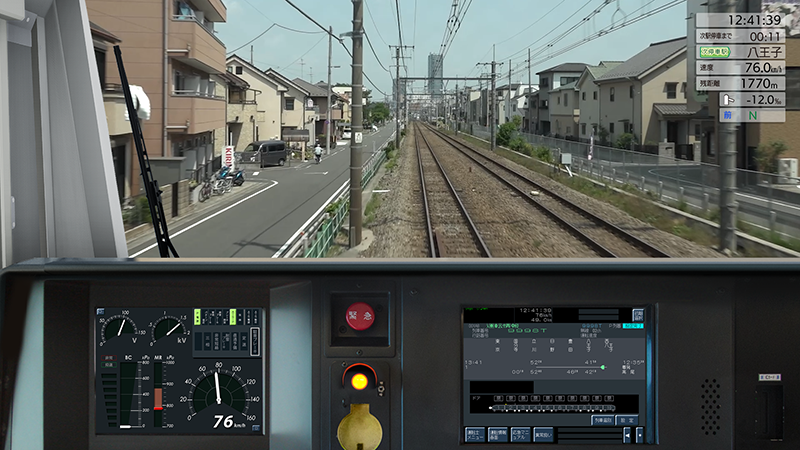The height and width of the screenshot is (450, 800).
Task: Click the 設定 settings button on the monitor
Action: [x=627, y=420]
